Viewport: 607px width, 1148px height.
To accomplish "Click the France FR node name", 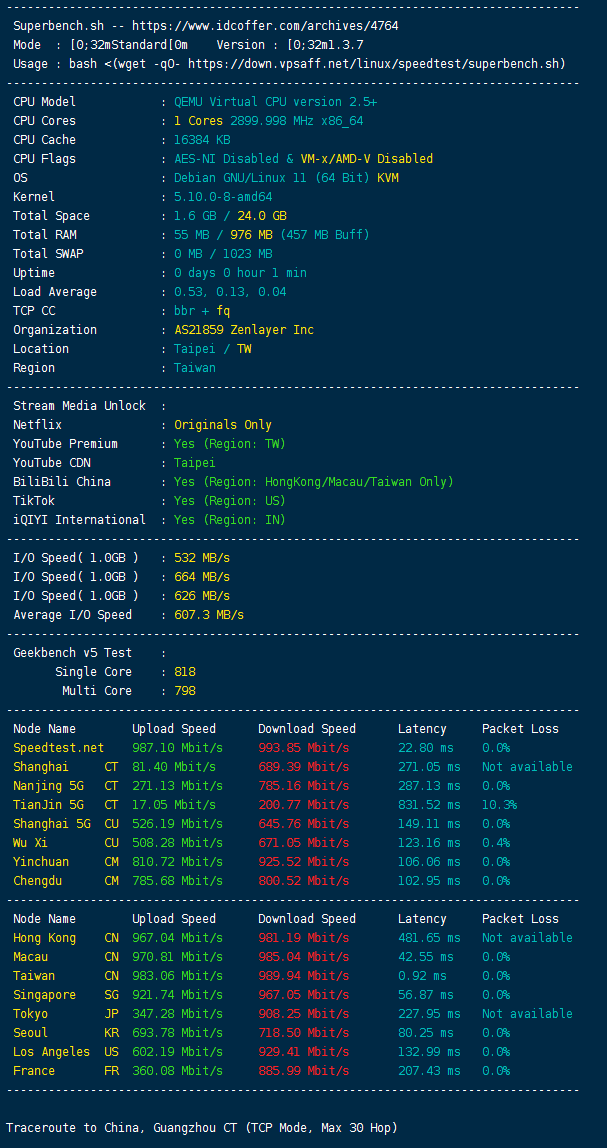I will tap(66, 1070).
